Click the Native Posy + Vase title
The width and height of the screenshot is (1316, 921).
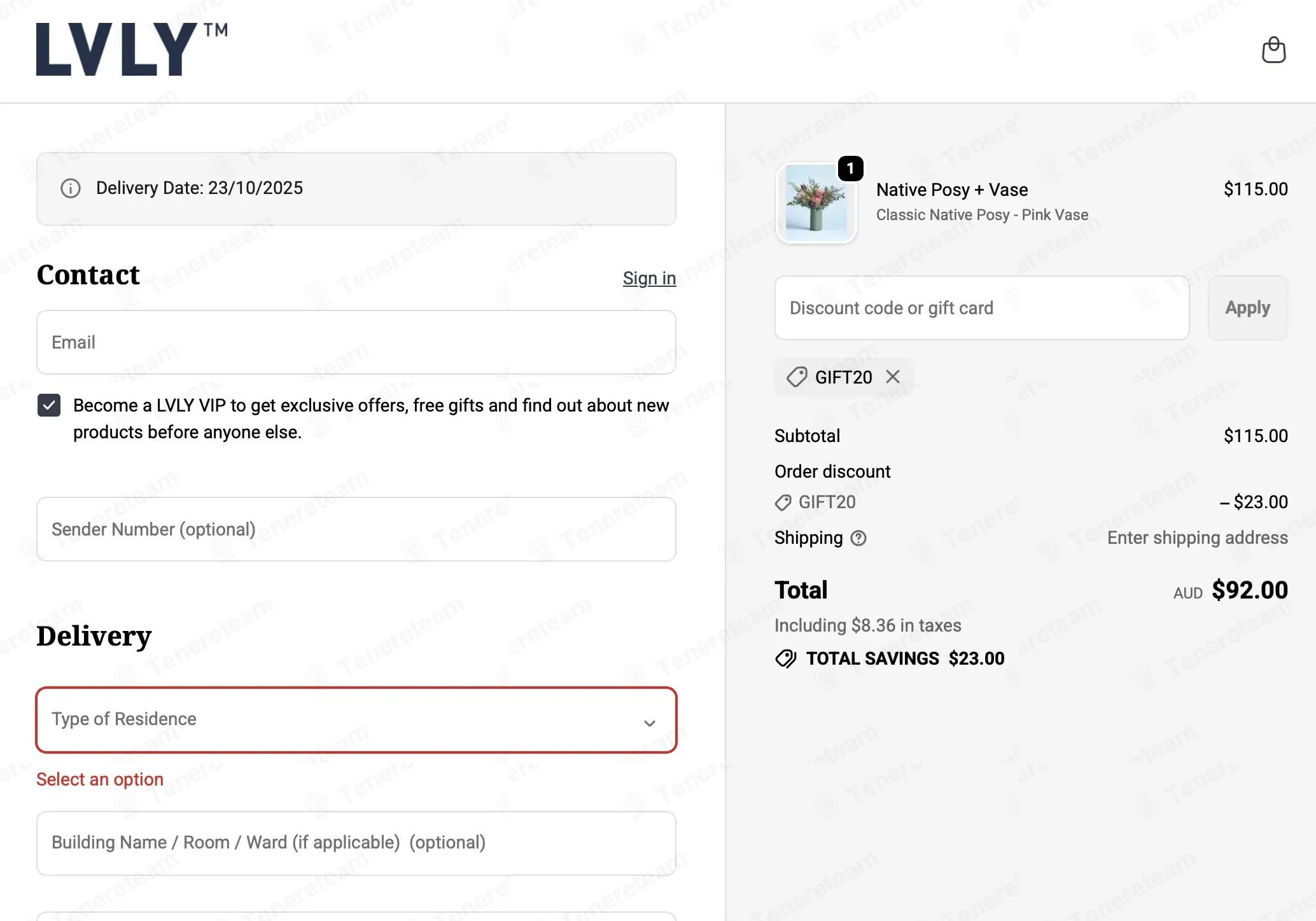click(952, 190)
